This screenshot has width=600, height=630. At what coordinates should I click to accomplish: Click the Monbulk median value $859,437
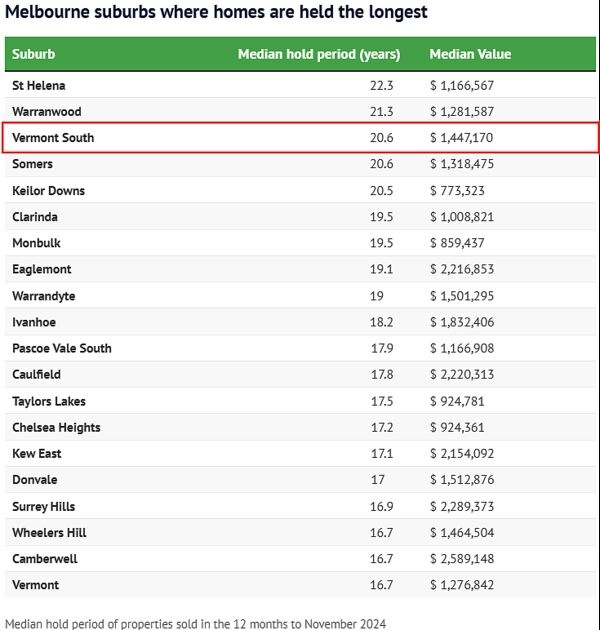(456, 243)
